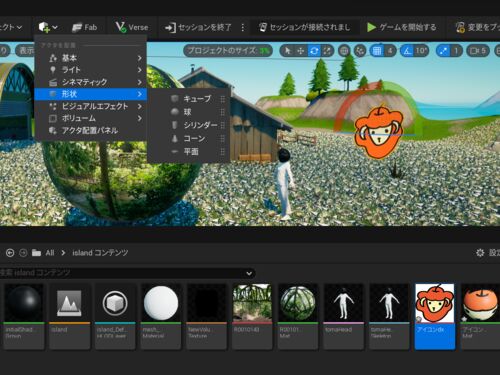Open scale snap value 1 dropdown
Screen dimensions: 500x375
(456, 51)
